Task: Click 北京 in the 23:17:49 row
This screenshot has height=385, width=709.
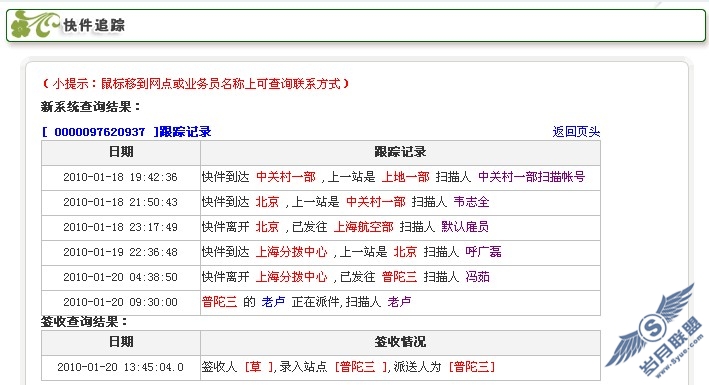Action: (x=268, y=227)
